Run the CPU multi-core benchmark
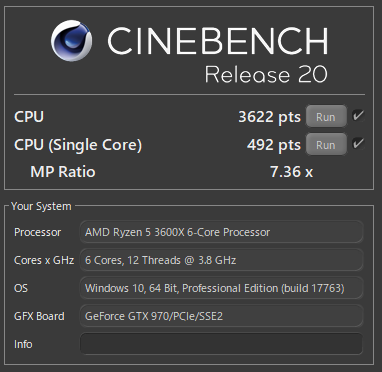 (326, 117)
